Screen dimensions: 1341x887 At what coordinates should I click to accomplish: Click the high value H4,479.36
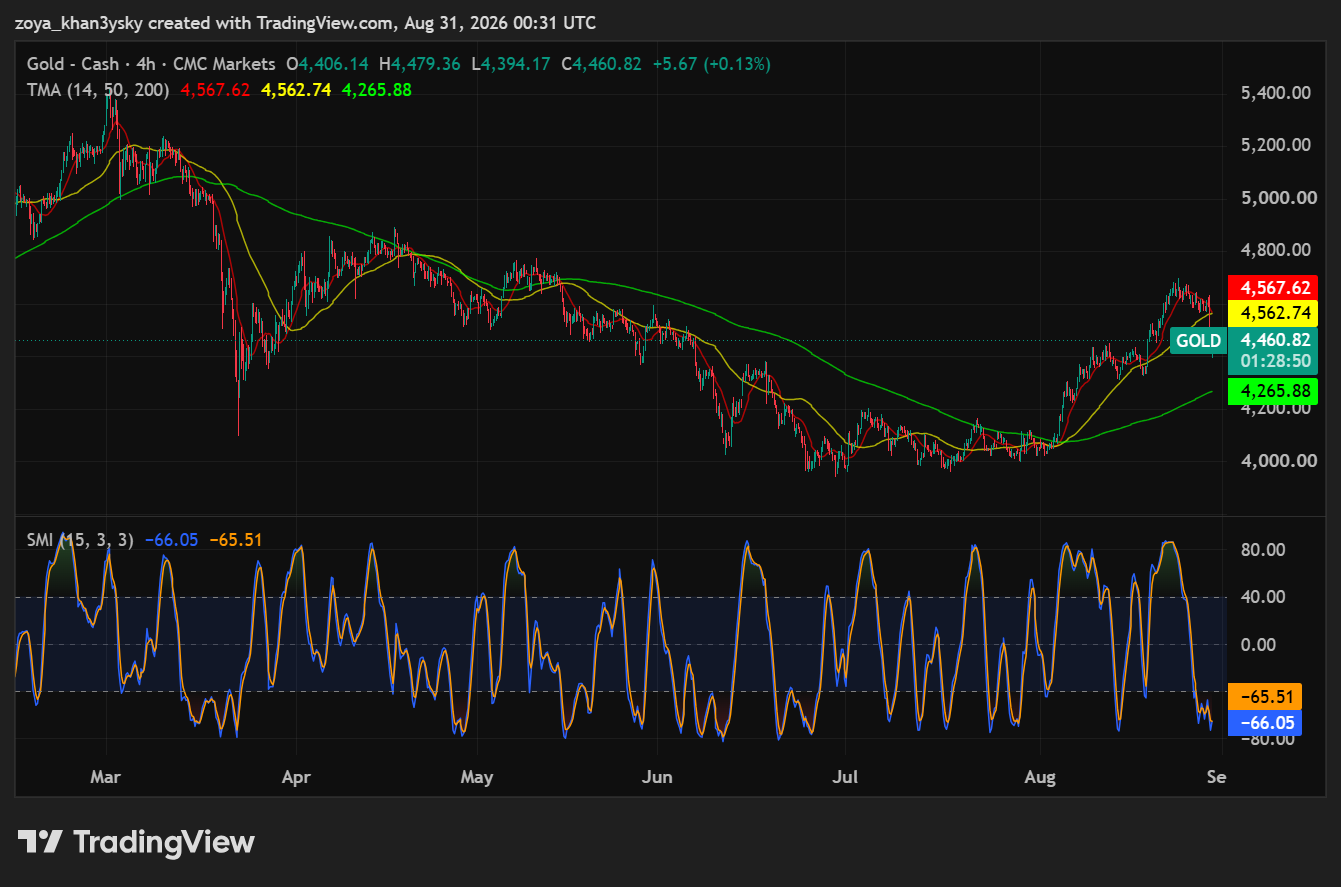[x=420, y=64]
